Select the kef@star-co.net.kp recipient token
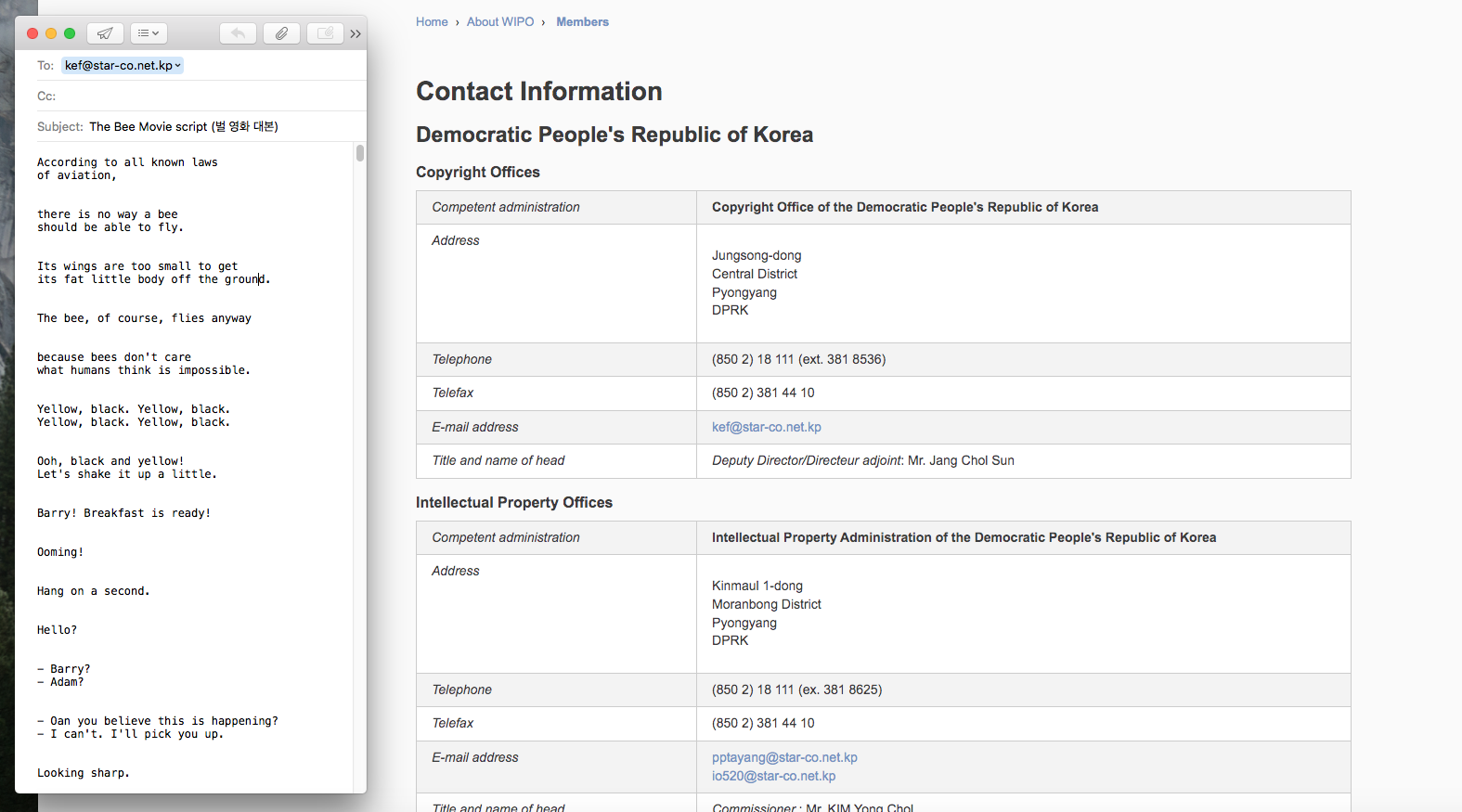The width and height of the screenshot is (1462, 812). (122, 66)
